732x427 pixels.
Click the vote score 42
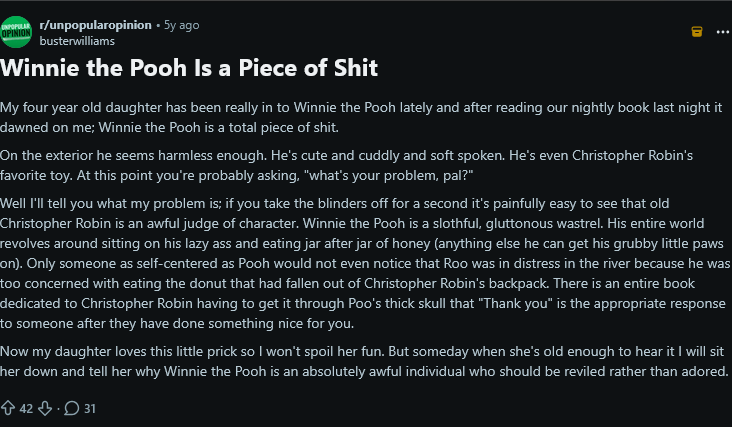26,407
